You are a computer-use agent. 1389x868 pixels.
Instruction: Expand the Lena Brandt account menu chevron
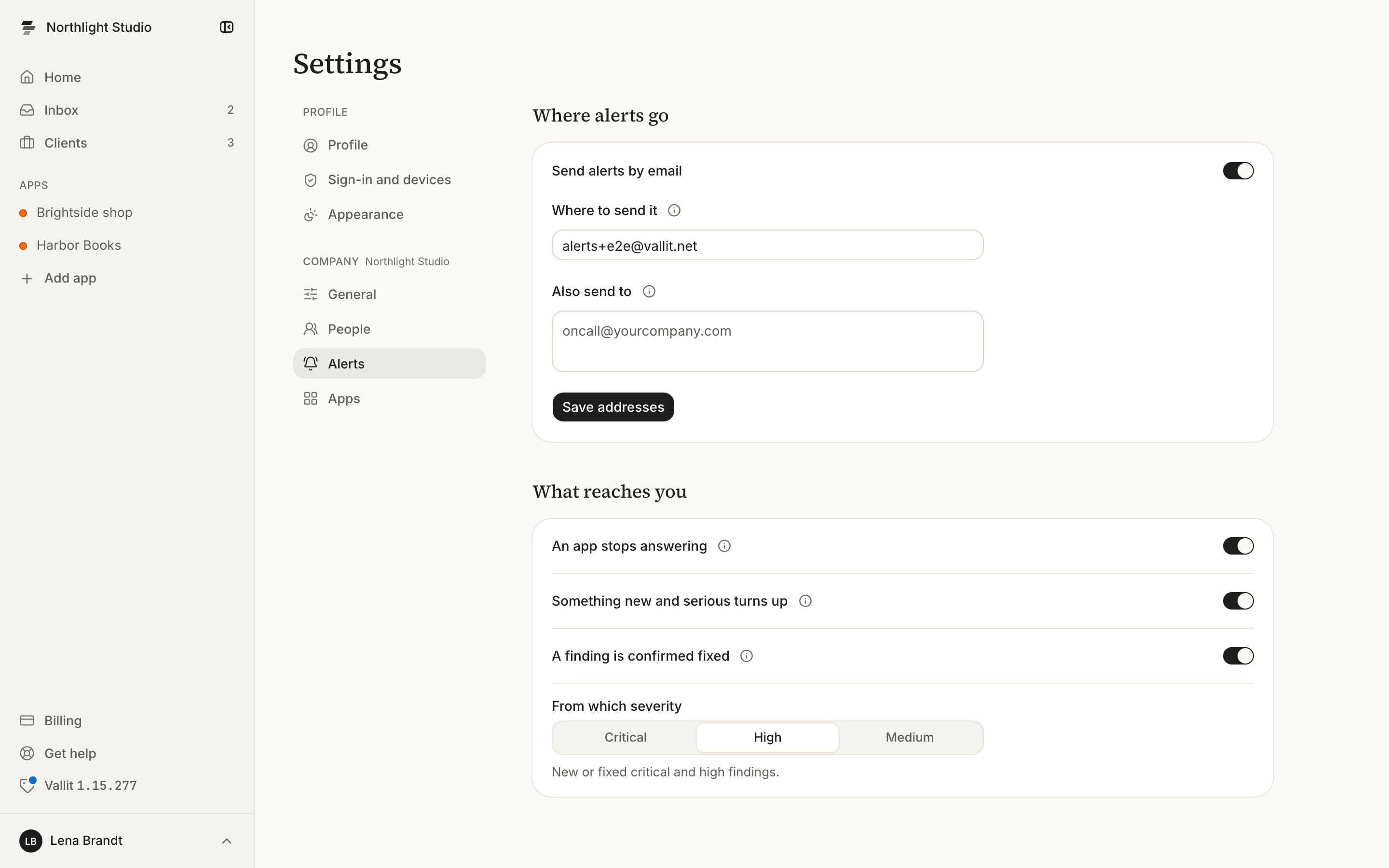point(227,841)
